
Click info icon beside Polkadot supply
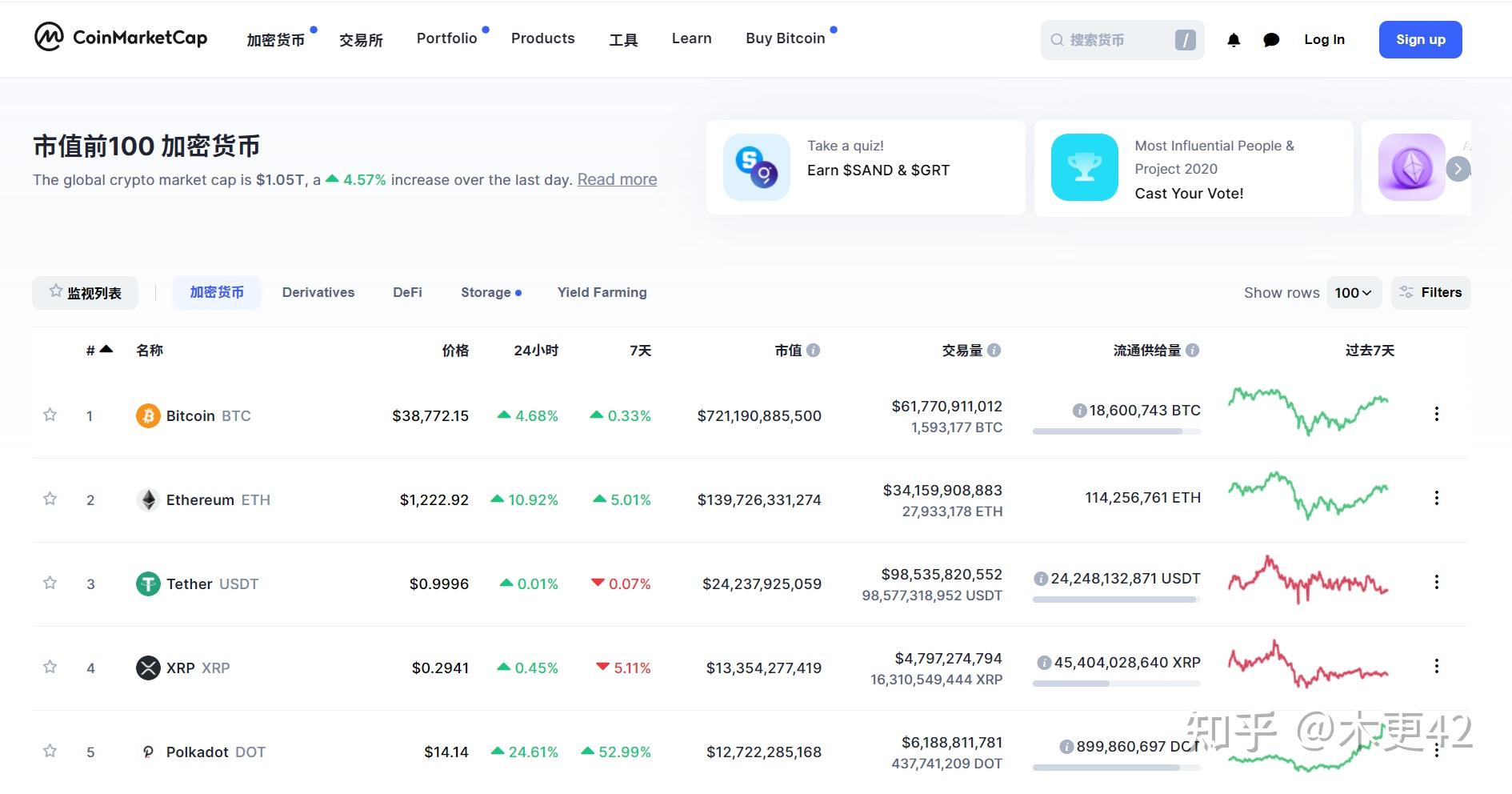[1066, 747]
